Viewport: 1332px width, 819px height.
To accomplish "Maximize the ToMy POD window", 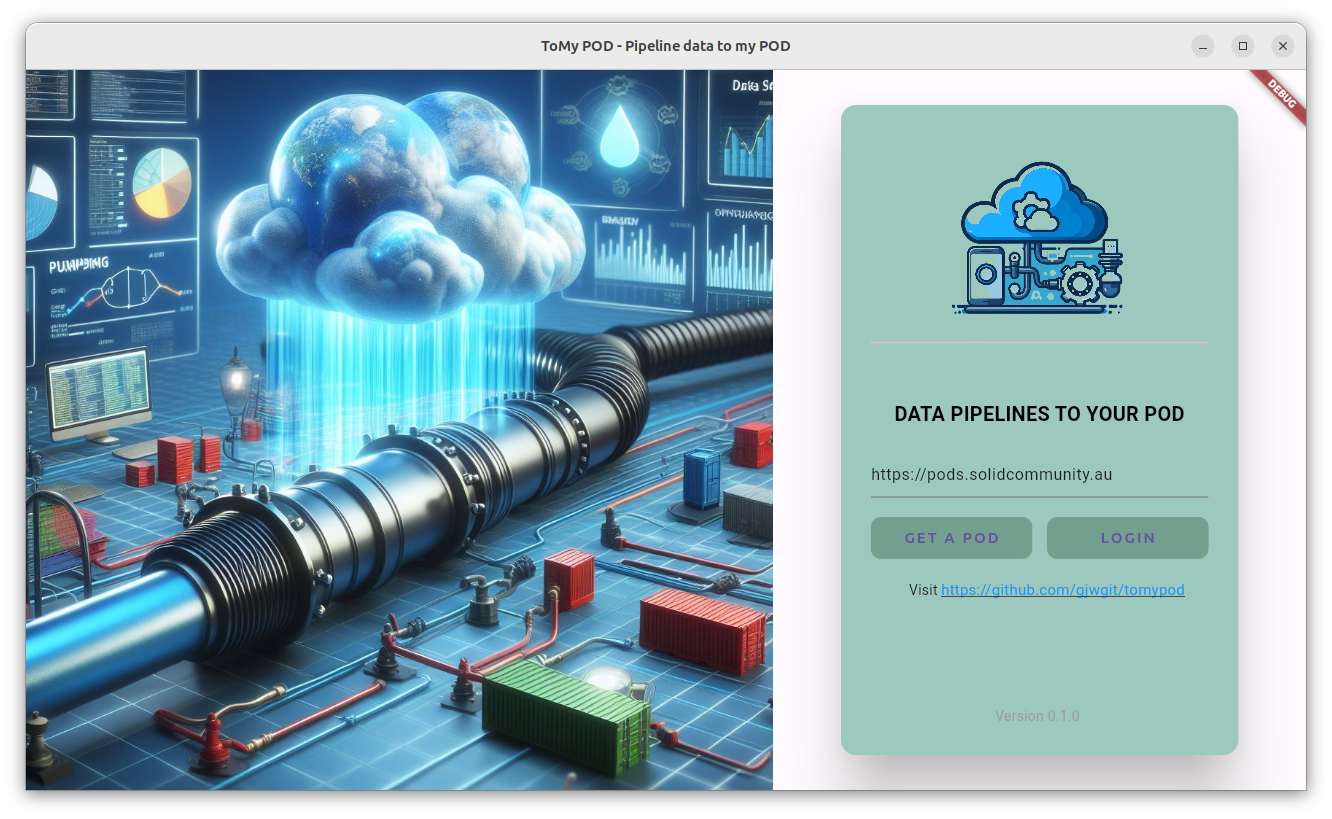I will point(1243,46).
